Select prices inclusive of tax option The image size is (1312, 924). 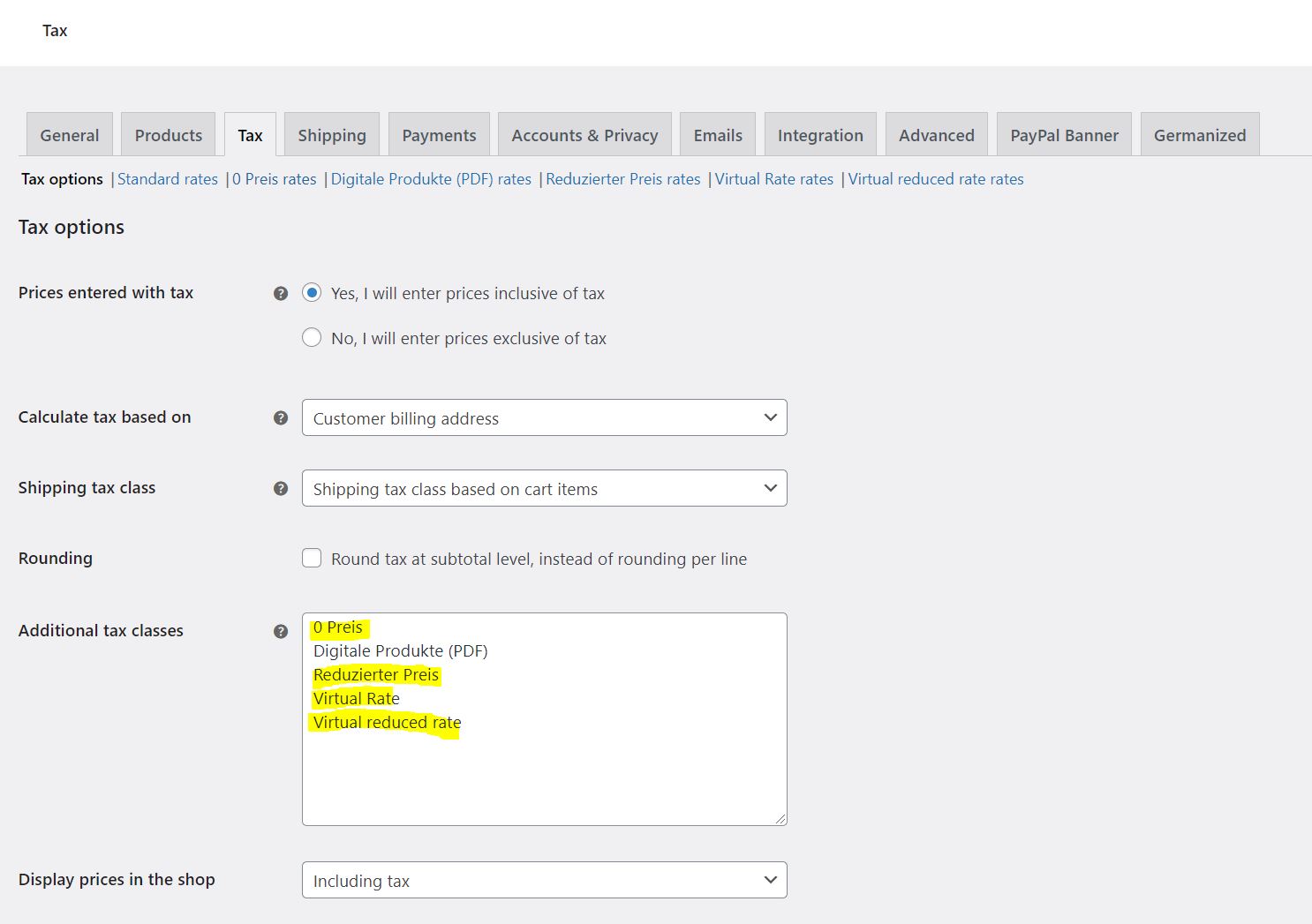point(312,292)
